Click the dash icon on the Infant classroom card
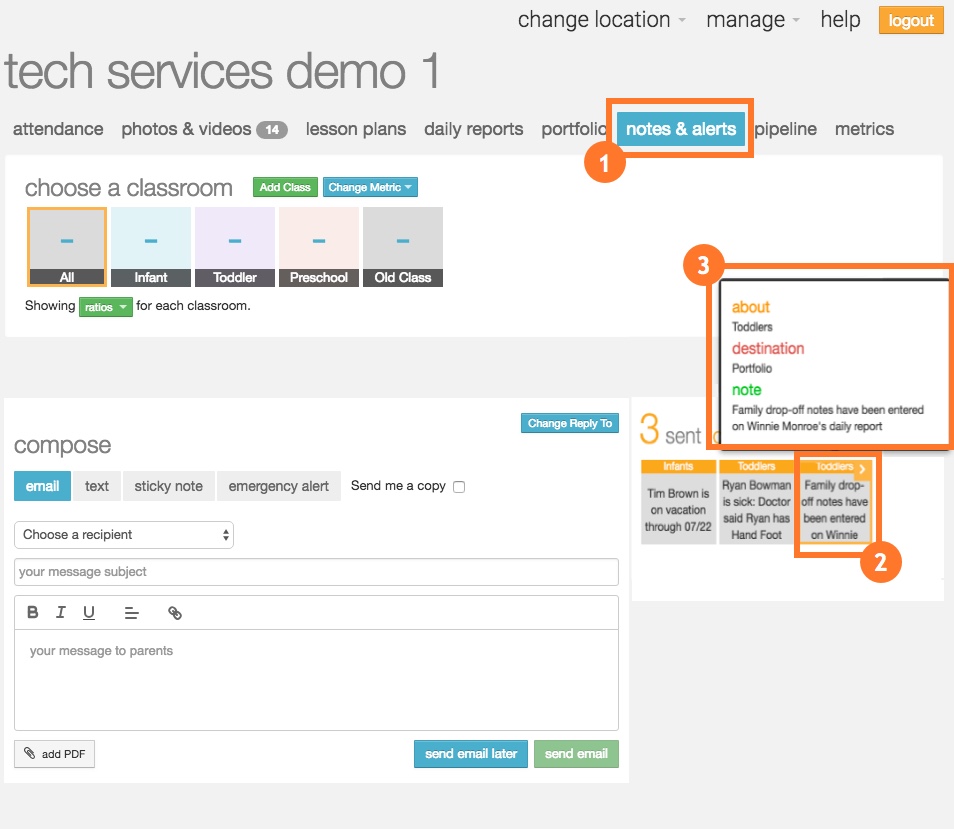 (151, 239)
